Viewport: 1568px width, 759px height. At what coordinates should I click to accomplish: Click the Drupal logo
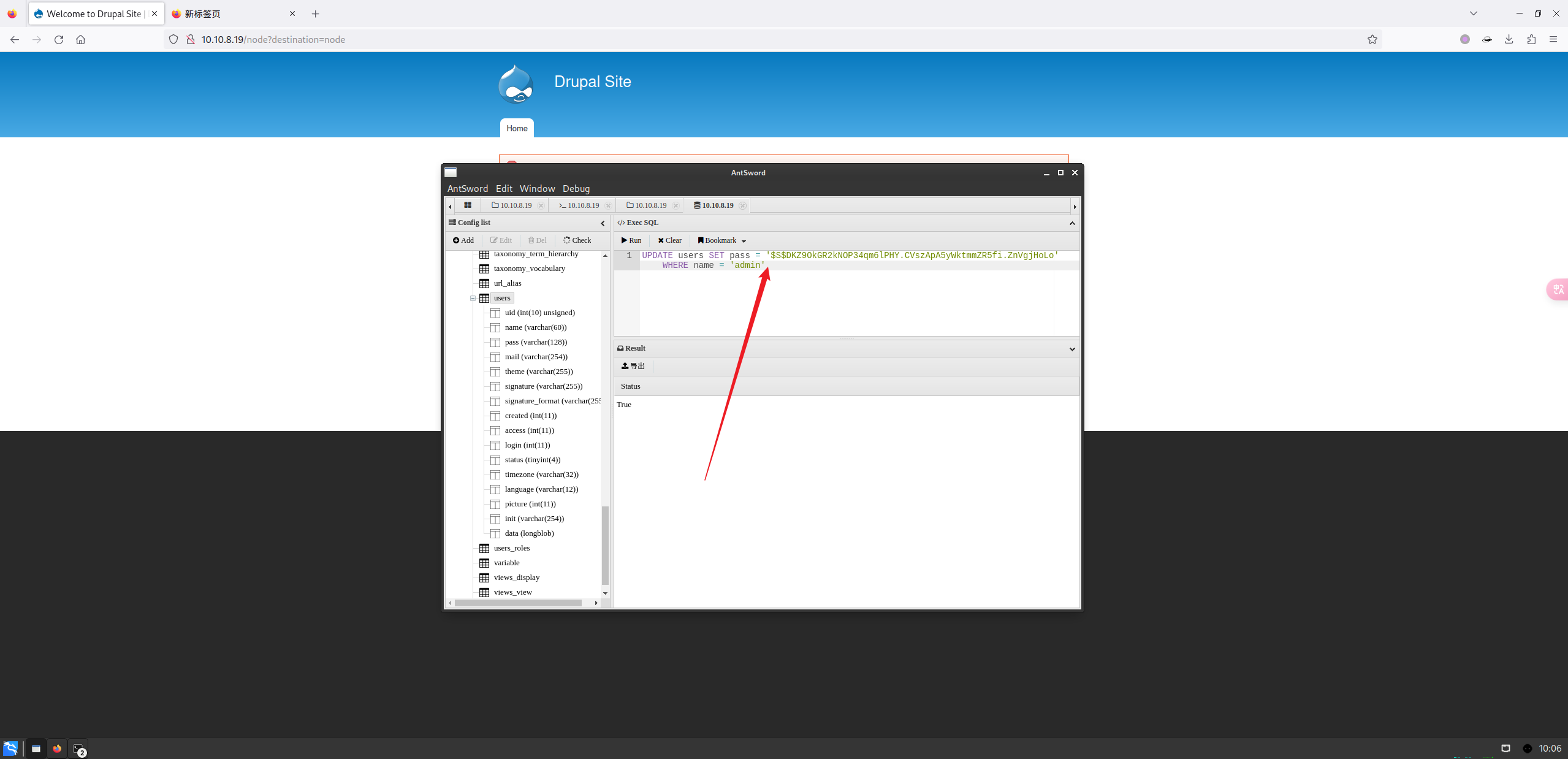(x=516, y=84)
